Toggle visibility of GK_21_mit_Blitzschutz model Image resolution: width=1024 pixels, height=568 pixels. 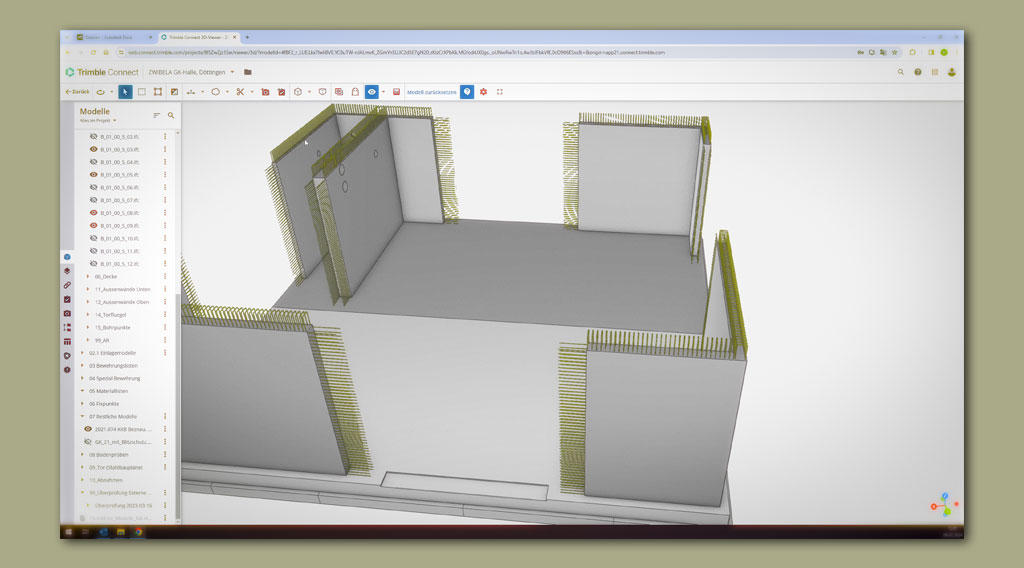(x=87, y=441)
